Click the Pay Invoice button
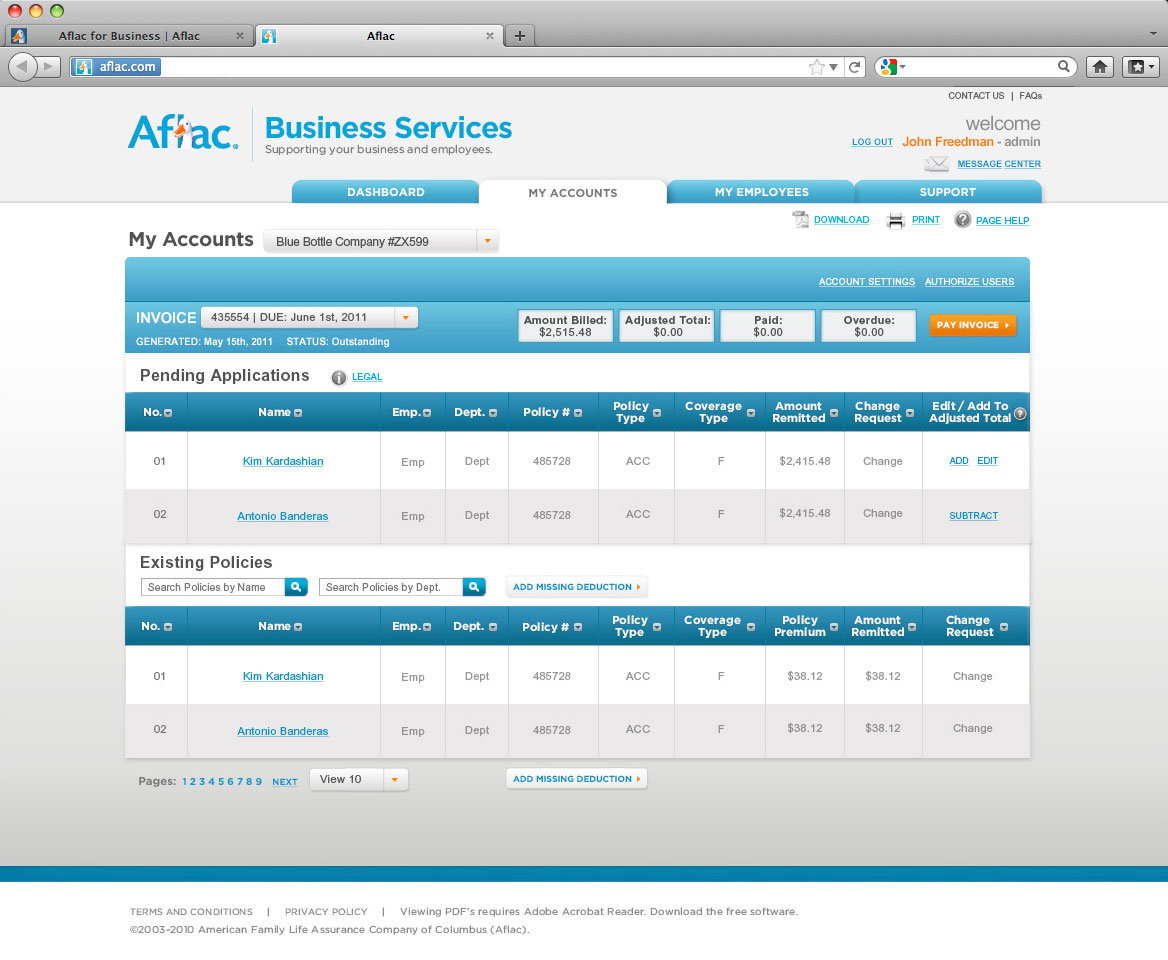This screenshot has height=960, width=1168. coord(972,325)
